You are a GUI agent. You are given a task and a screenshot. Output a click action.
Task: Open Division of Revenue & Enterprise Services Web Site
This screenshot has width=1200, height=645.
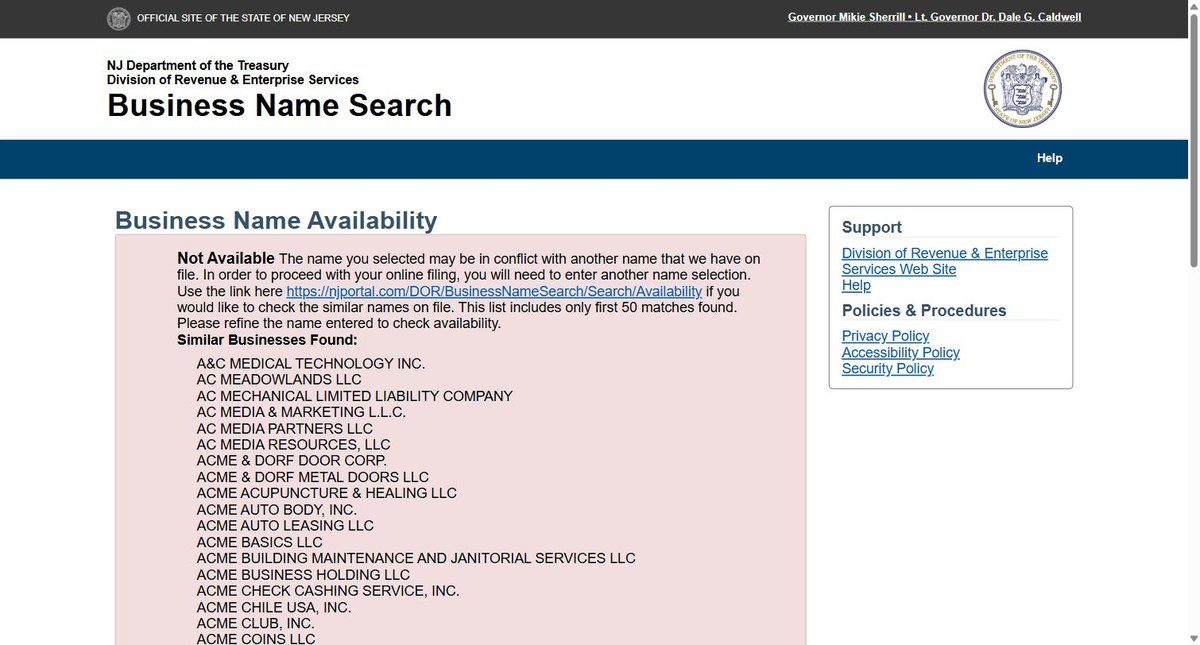point(944,261)
